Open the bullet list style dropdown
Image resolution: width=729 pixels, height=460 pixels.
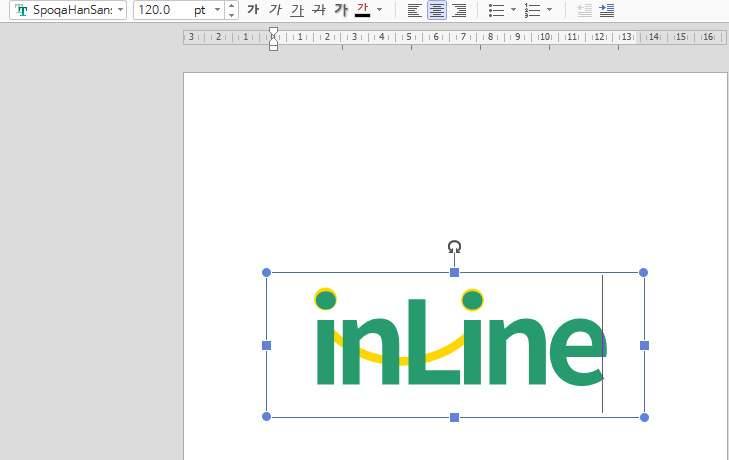pos(513,9)
